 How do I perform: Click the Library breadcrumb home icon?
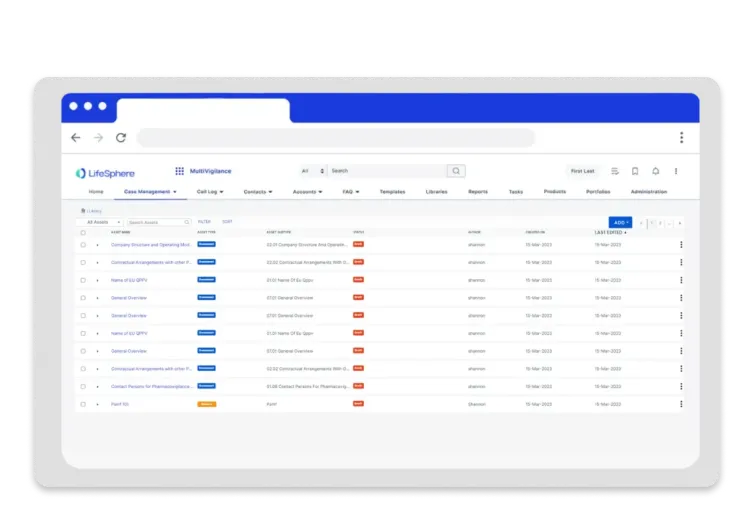[x=83, y=210]
